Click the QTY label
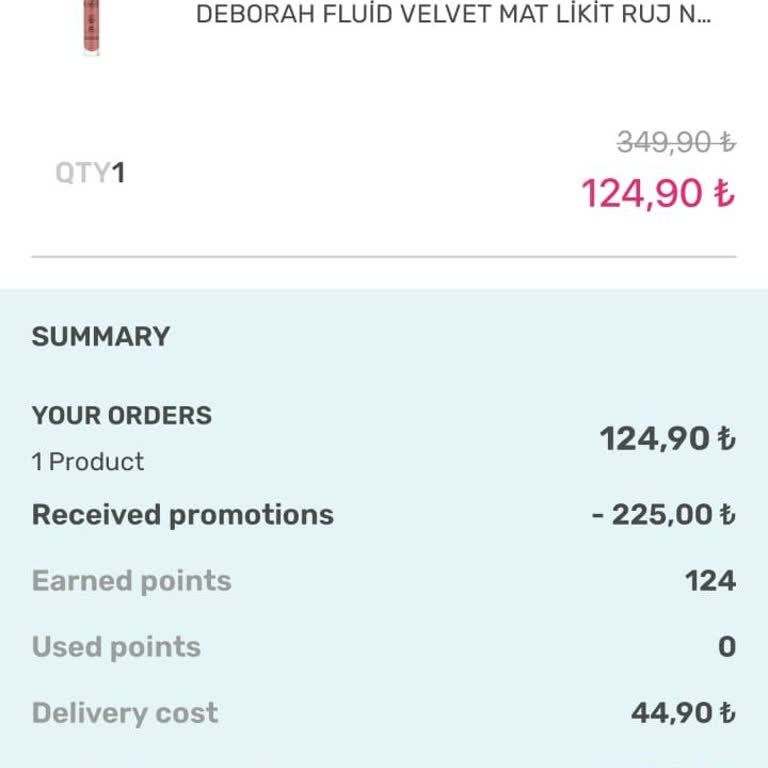Screen dimensions: 768x768 point(82,173)
